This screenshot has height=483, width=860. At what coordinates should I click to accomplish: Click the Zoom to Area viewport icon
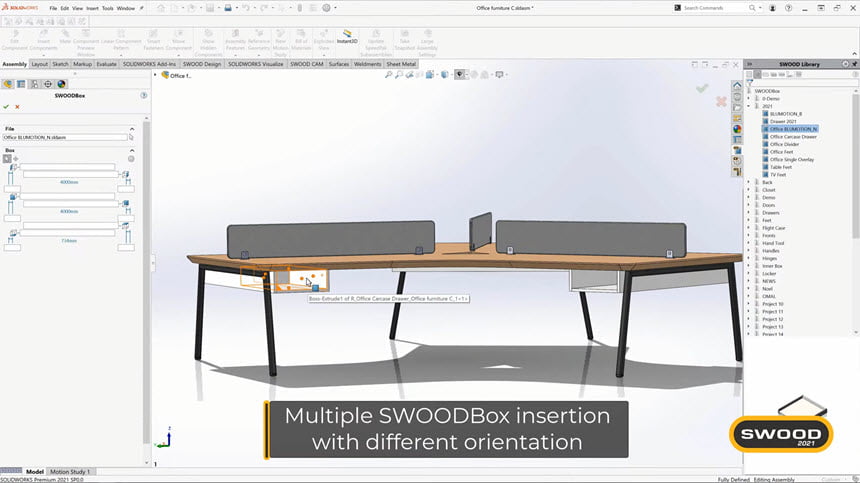tap(399, 75)
